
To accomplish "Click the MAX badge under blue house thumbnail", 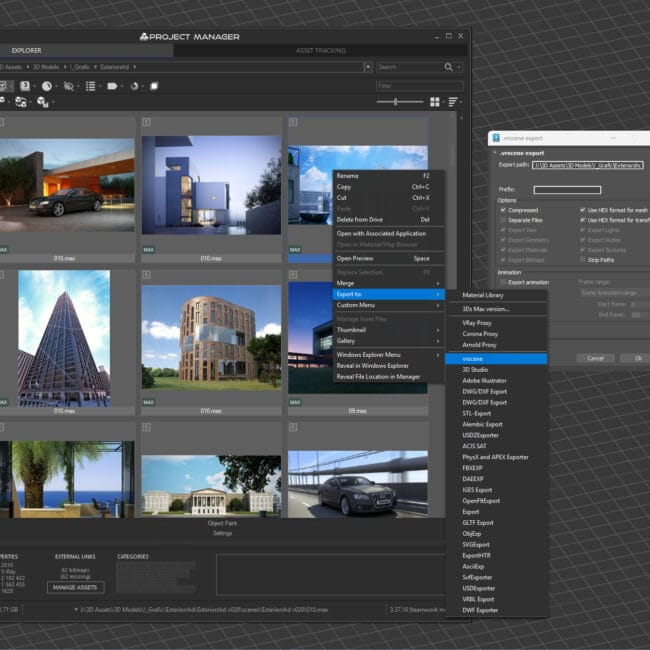I will (x=148, y=250).
